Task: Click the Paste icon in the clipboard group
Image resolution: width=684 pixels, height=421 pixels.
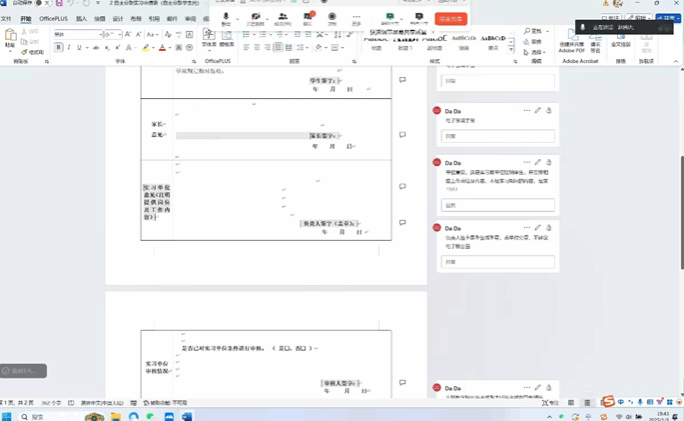Action: tap(10, 38)
